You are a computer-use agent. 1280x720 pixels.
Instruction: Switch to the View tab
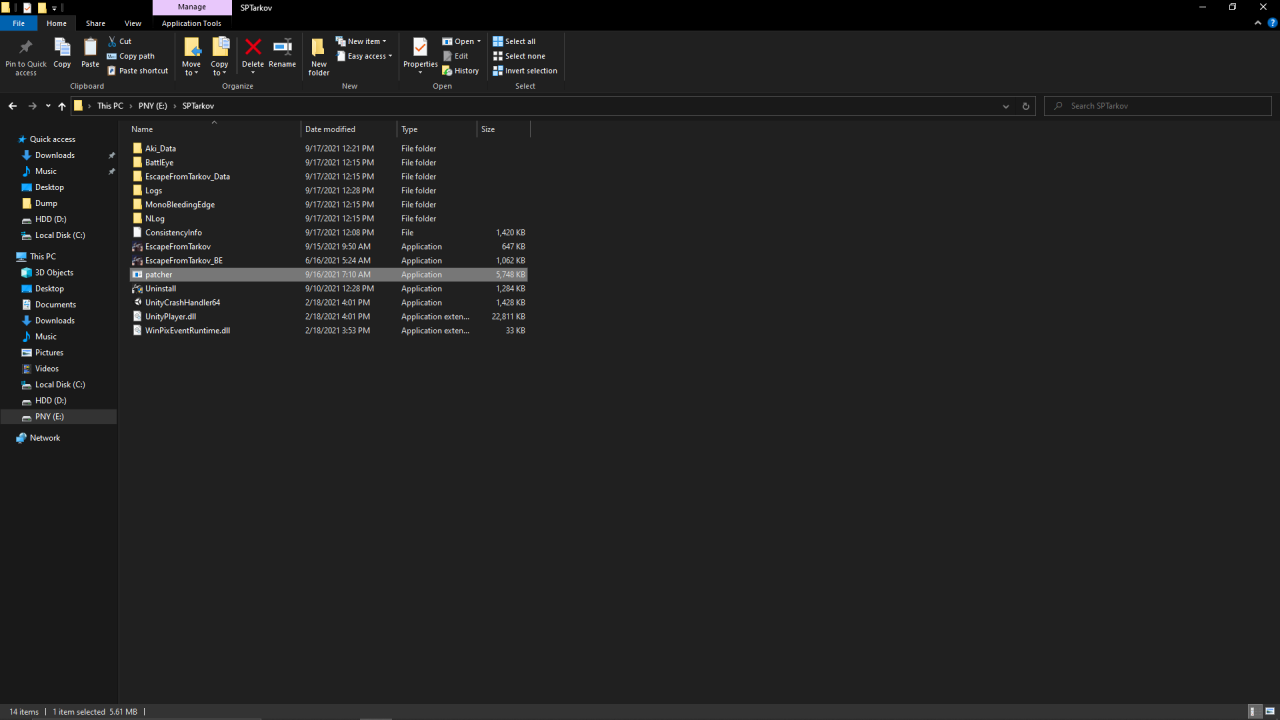133,23
